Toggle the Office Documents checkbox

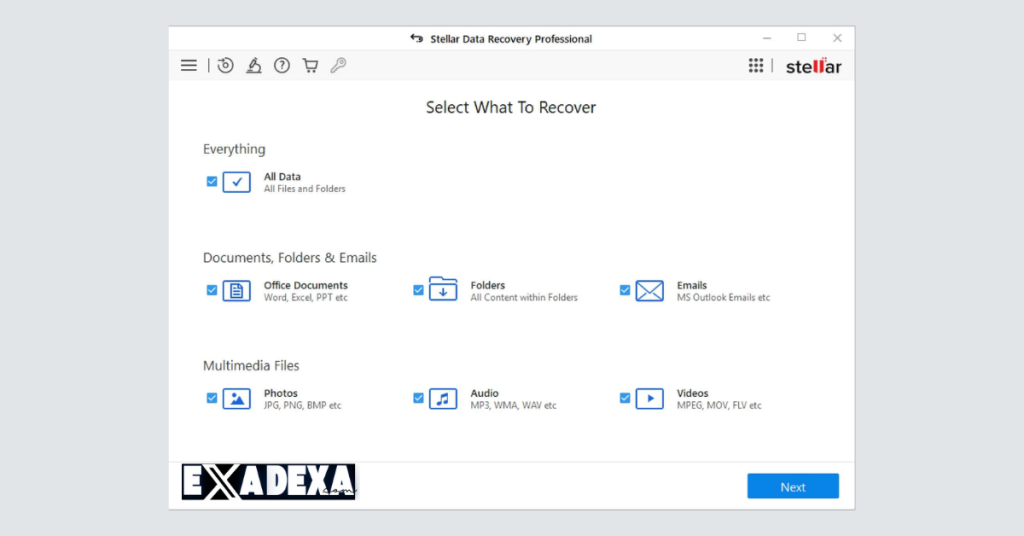pos(212,290)
